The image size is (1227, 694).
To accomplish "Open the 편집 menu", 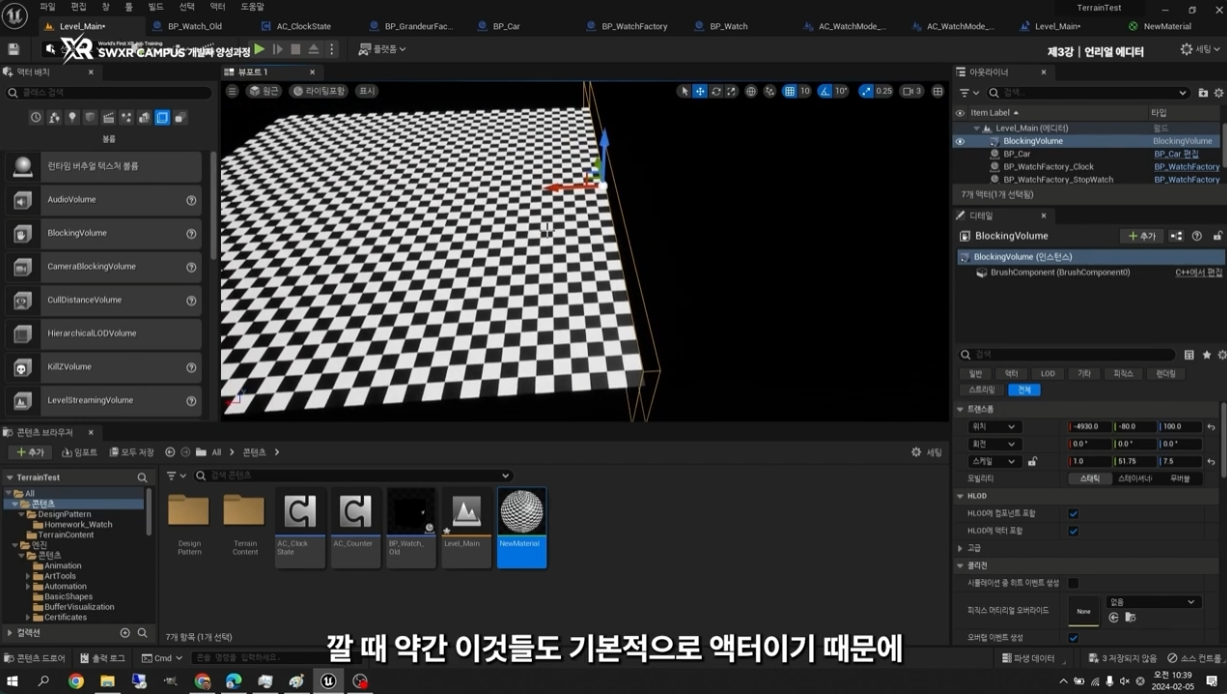I will pyautogui.click(x=79, y=7).
